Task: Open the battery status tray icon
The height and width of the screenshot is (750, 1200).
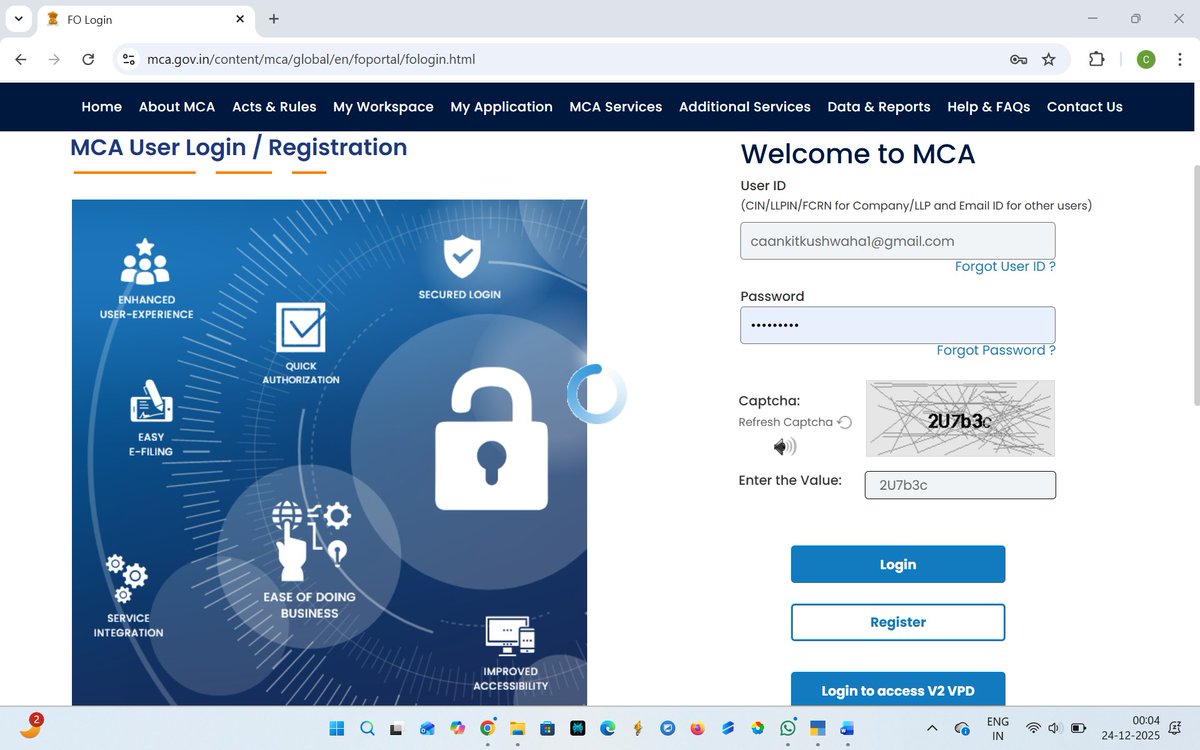Action: click(1079, 728)
